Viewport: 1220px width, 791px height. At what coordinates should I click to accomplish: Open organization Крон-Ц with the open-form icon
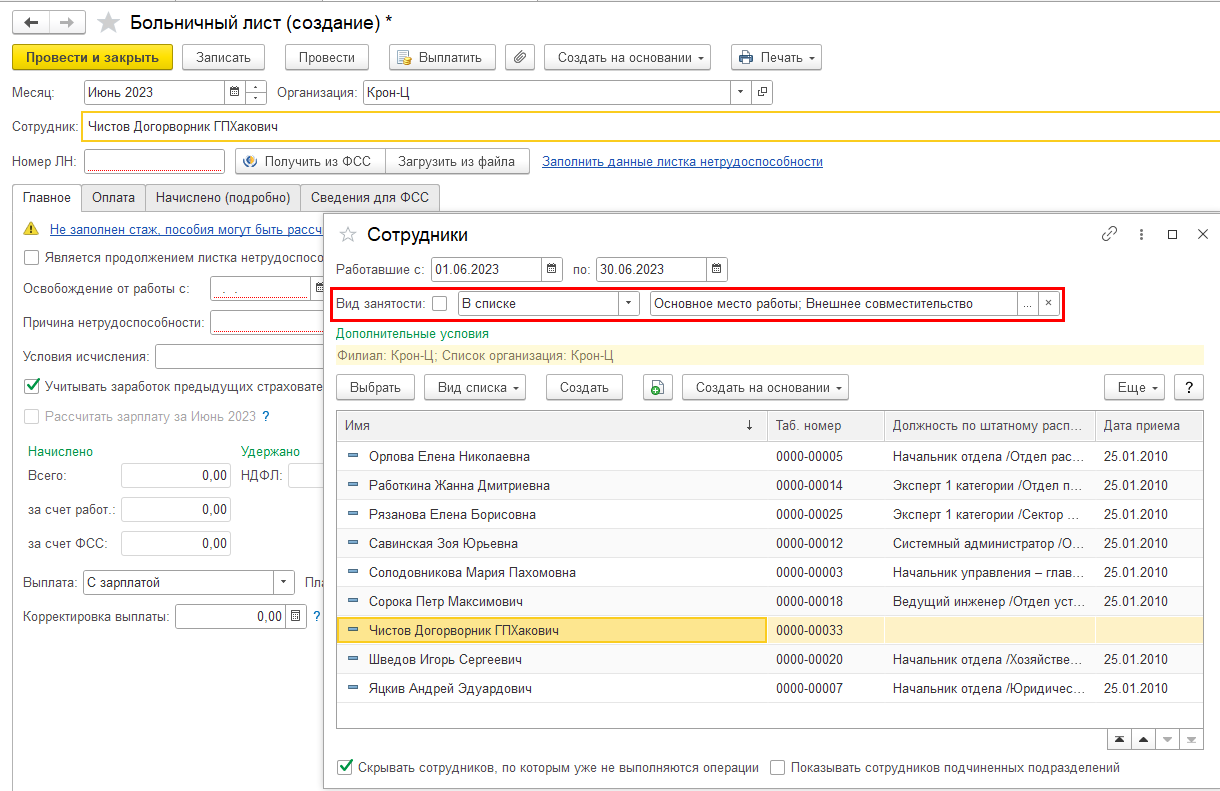click(762, 92)
